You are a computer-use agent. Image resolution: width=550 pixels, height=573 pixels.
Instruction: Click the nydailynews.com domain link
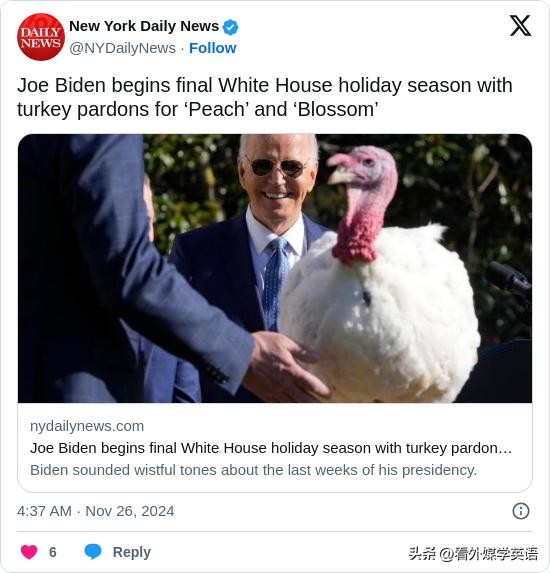coord(87,426)
